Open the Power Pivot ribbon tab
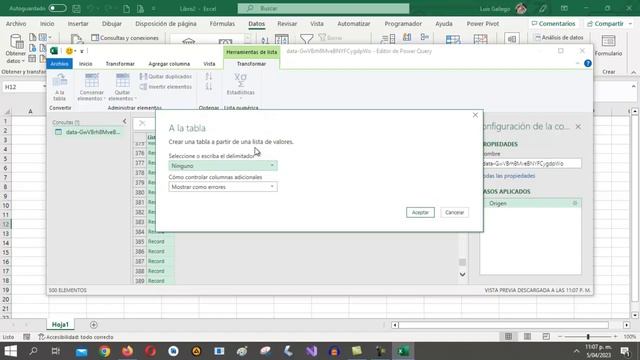The image size is (640, 360). coord(483,24)
